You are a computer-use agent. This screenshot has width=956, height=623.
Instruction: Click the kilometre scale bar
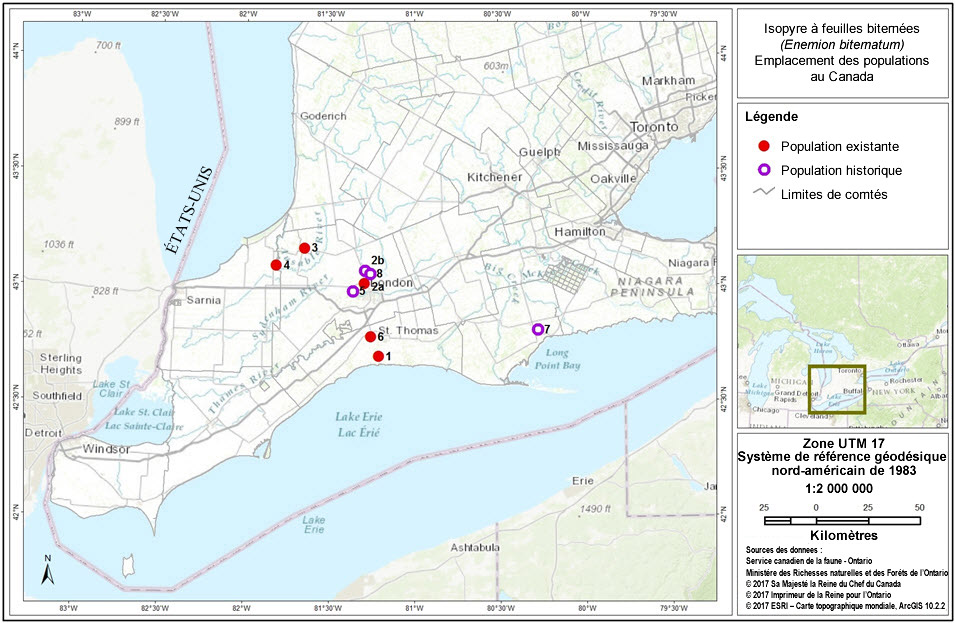pyautogui.click(x=842, y=520)
